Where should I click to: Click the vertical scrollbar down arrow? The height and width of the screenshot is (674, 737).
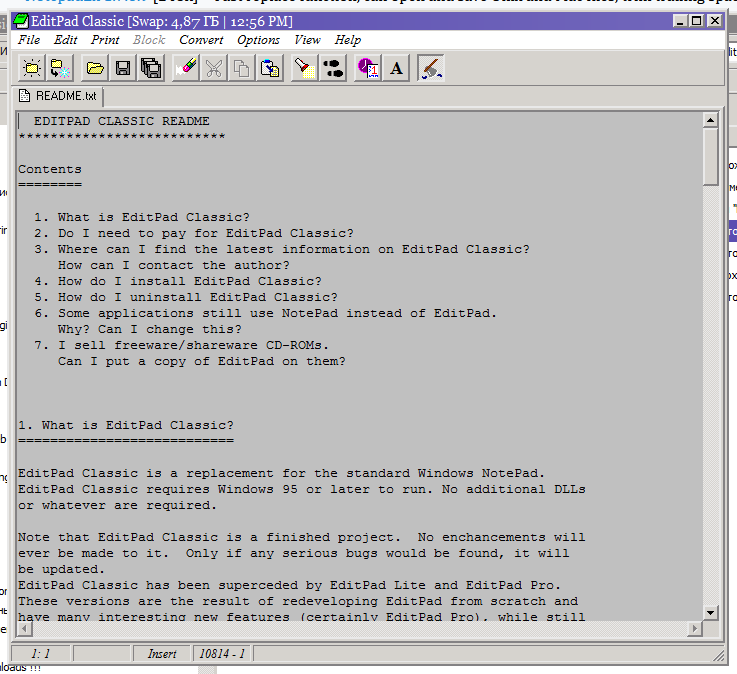click(x=710, y=612)
